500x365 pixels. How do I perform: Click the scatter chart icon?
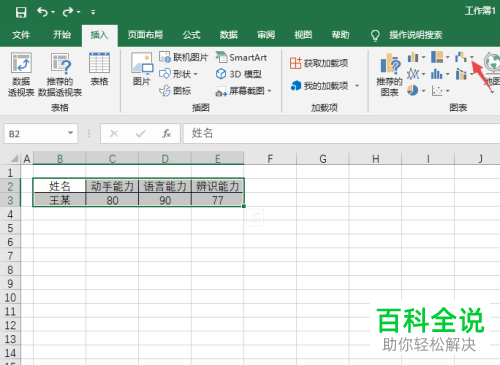tap(437, 90)
